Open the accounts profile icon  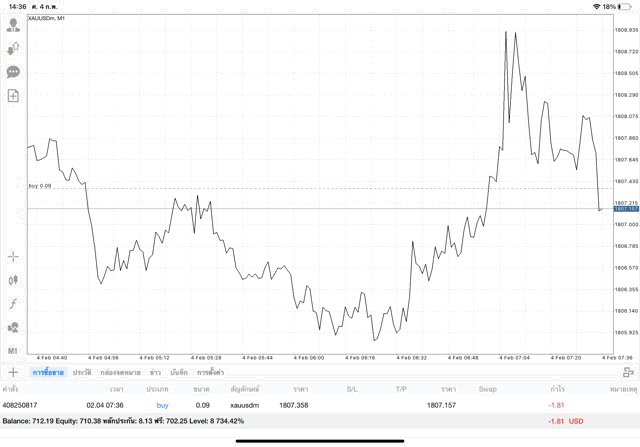coord(13,24)
